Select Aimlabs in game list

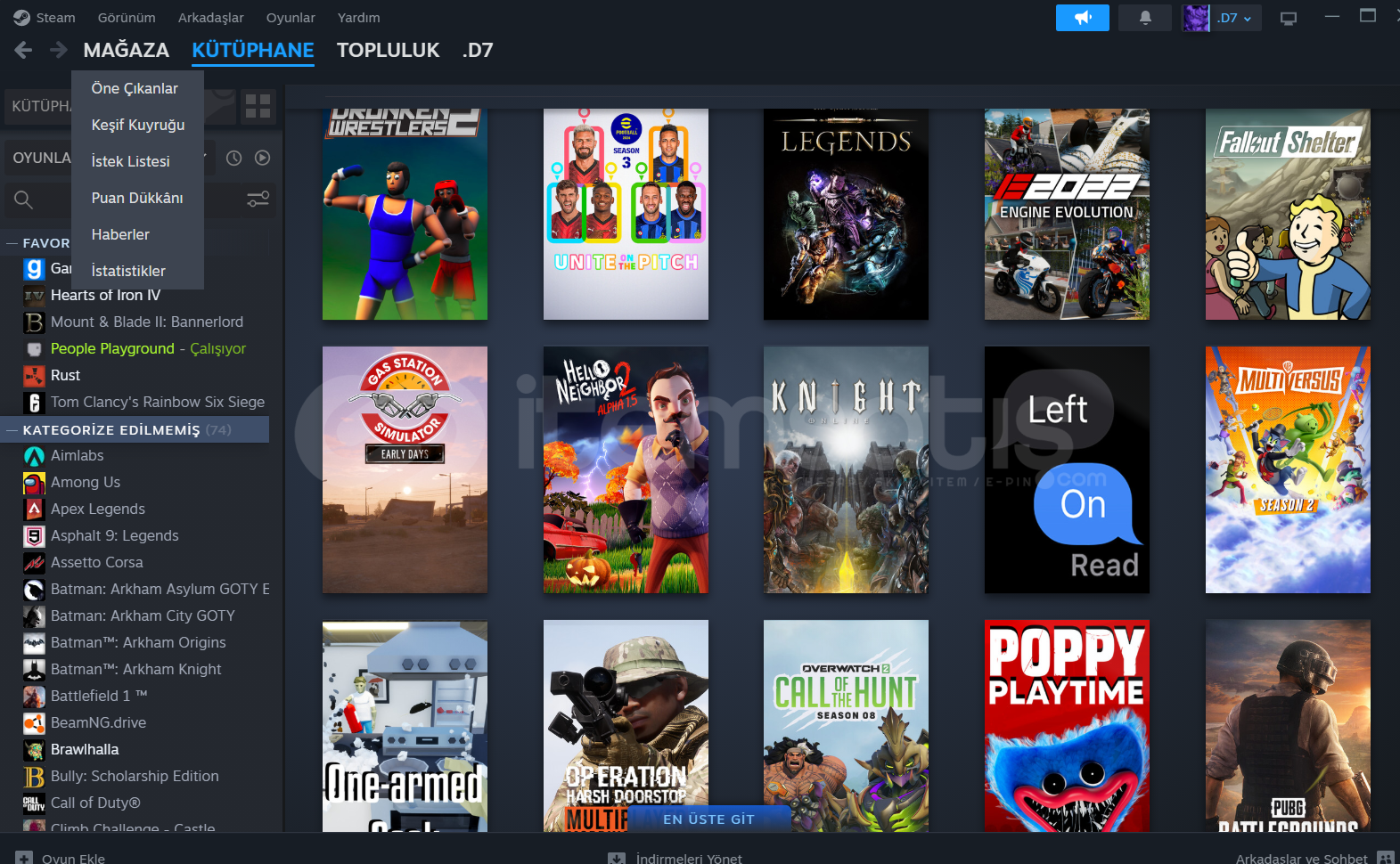click(x=77, y=455)
